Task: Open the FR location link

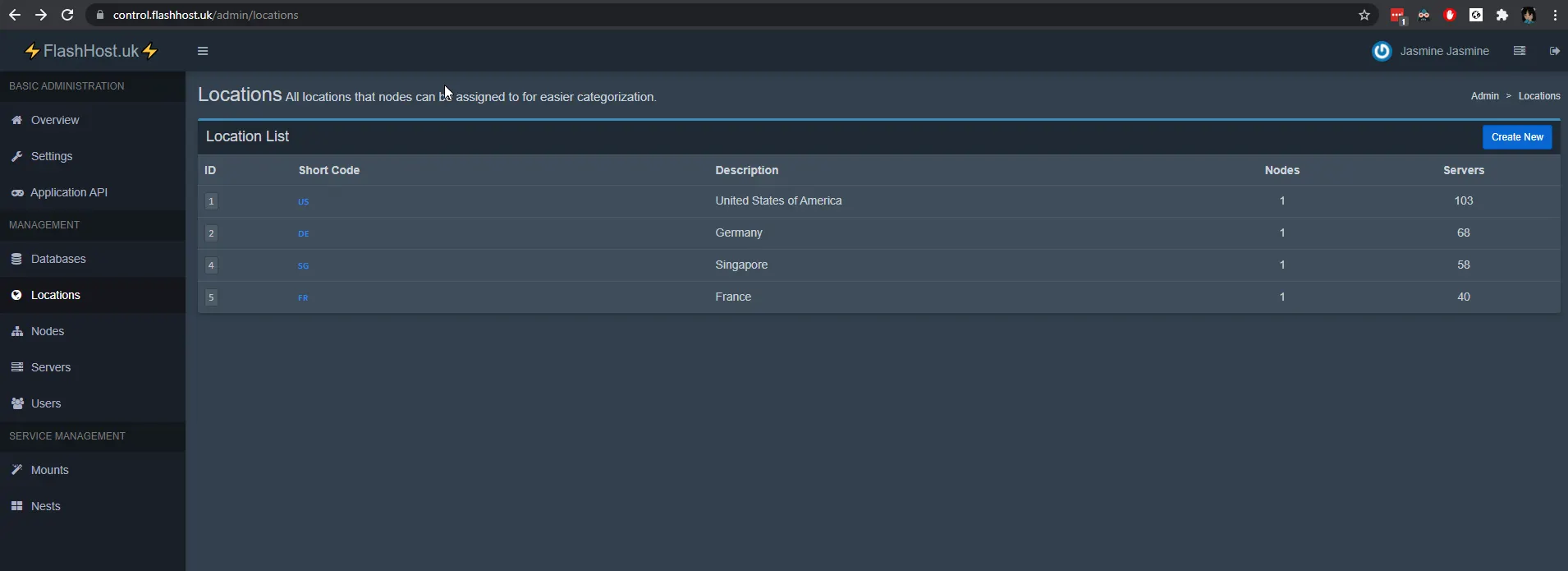Action: tap(303, 297)
